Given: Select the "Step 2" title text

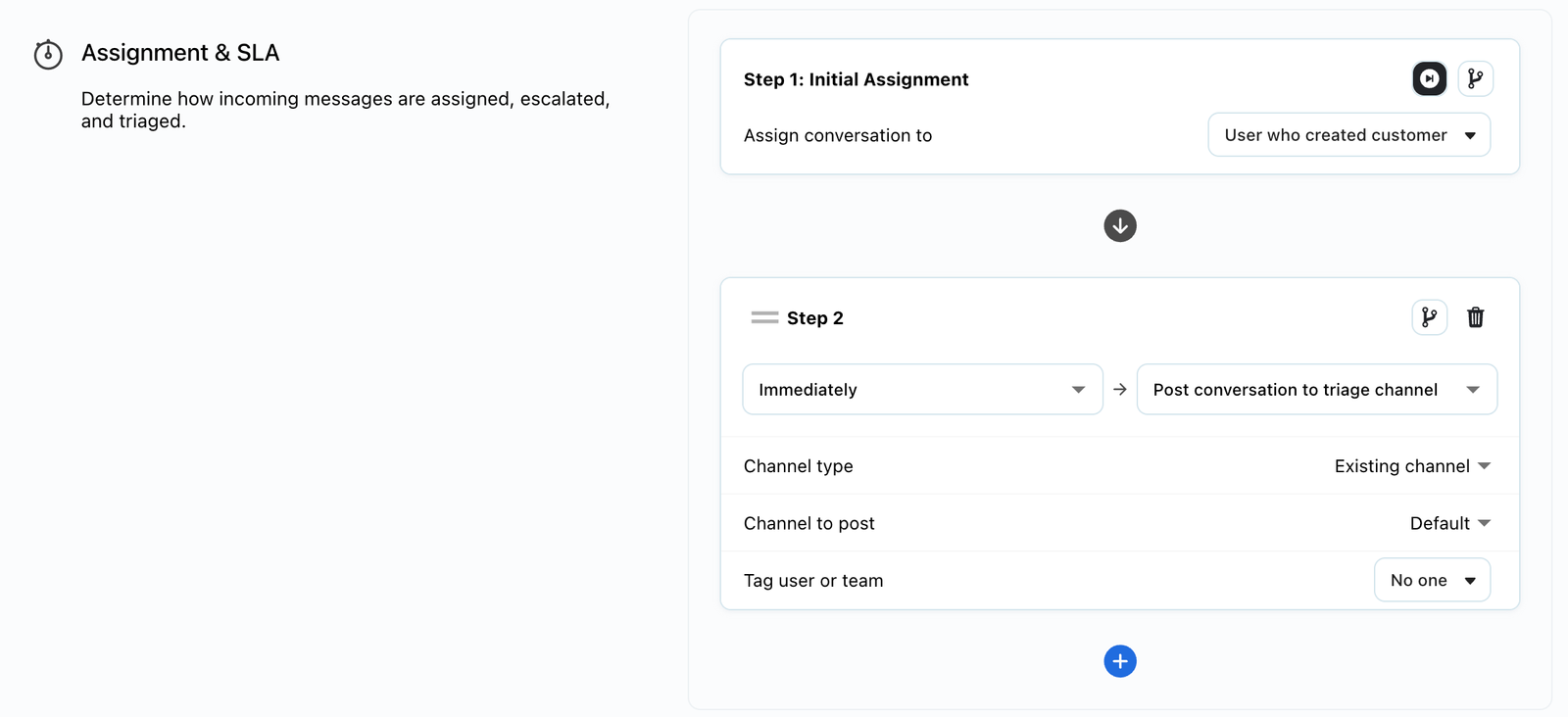Looking at the screenshot, I should click(814, 318).
